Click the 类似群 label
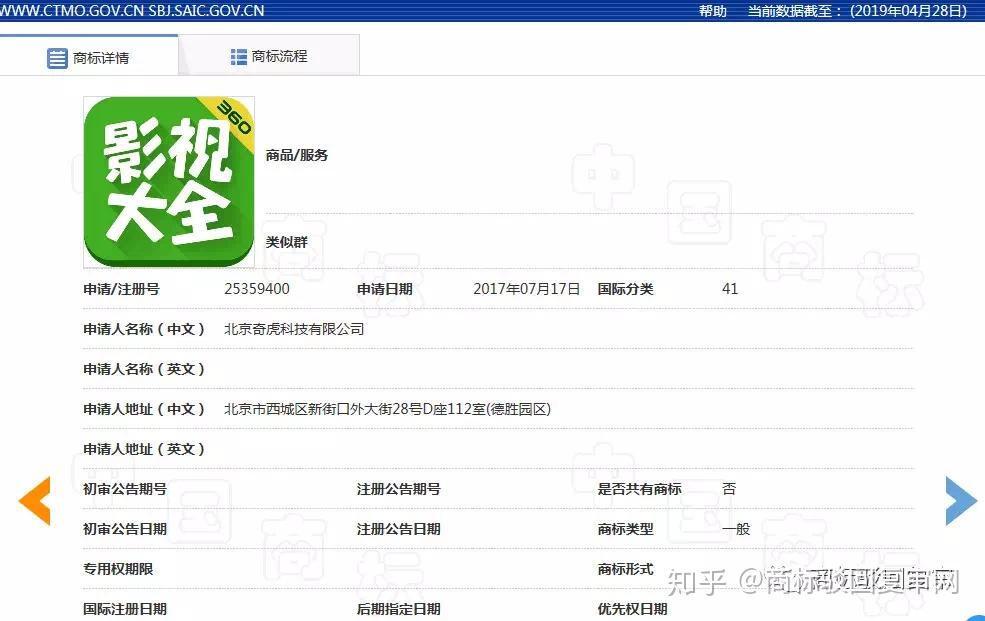The height and width of the screenshot is (621, 985). click(286, 242)
